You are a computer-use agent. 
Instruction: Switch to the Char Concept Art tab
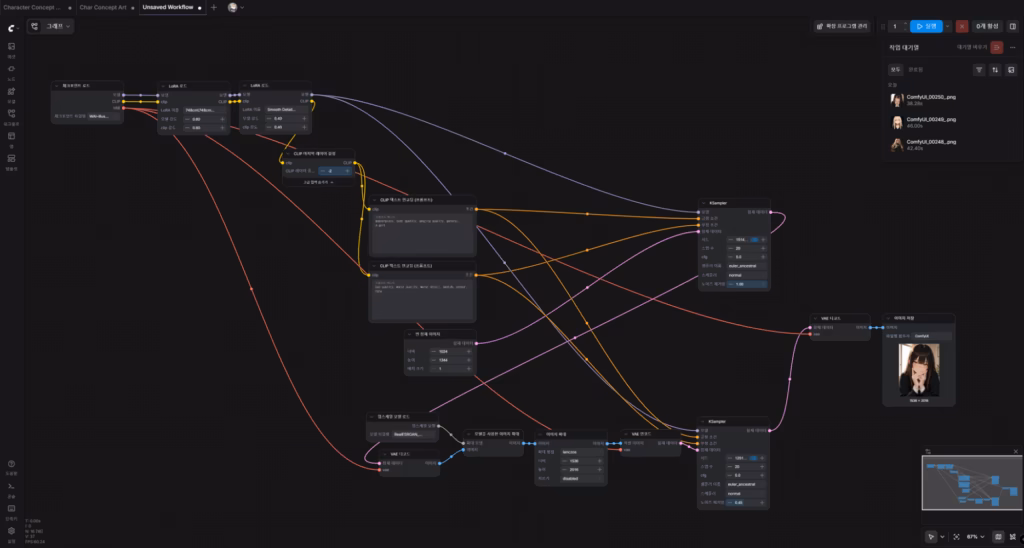pyautogui.click(x=103, y=7)
